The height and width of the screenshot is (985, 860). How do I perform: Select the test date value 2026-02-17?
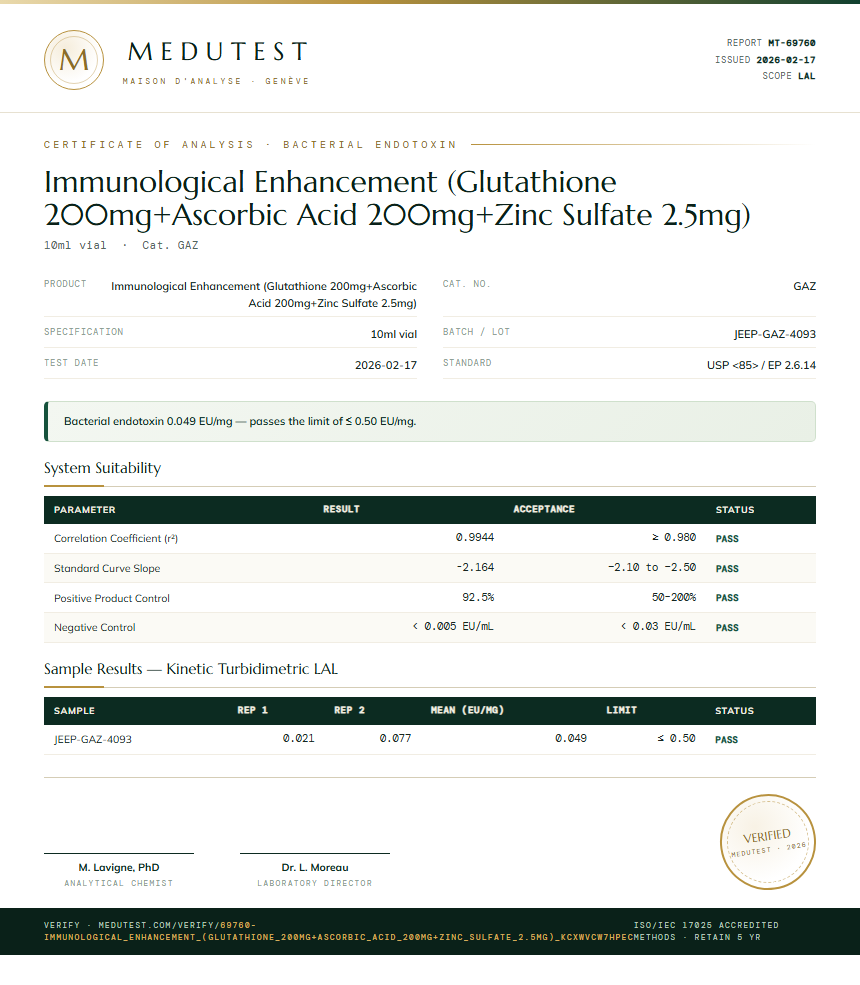coord(386,365)
